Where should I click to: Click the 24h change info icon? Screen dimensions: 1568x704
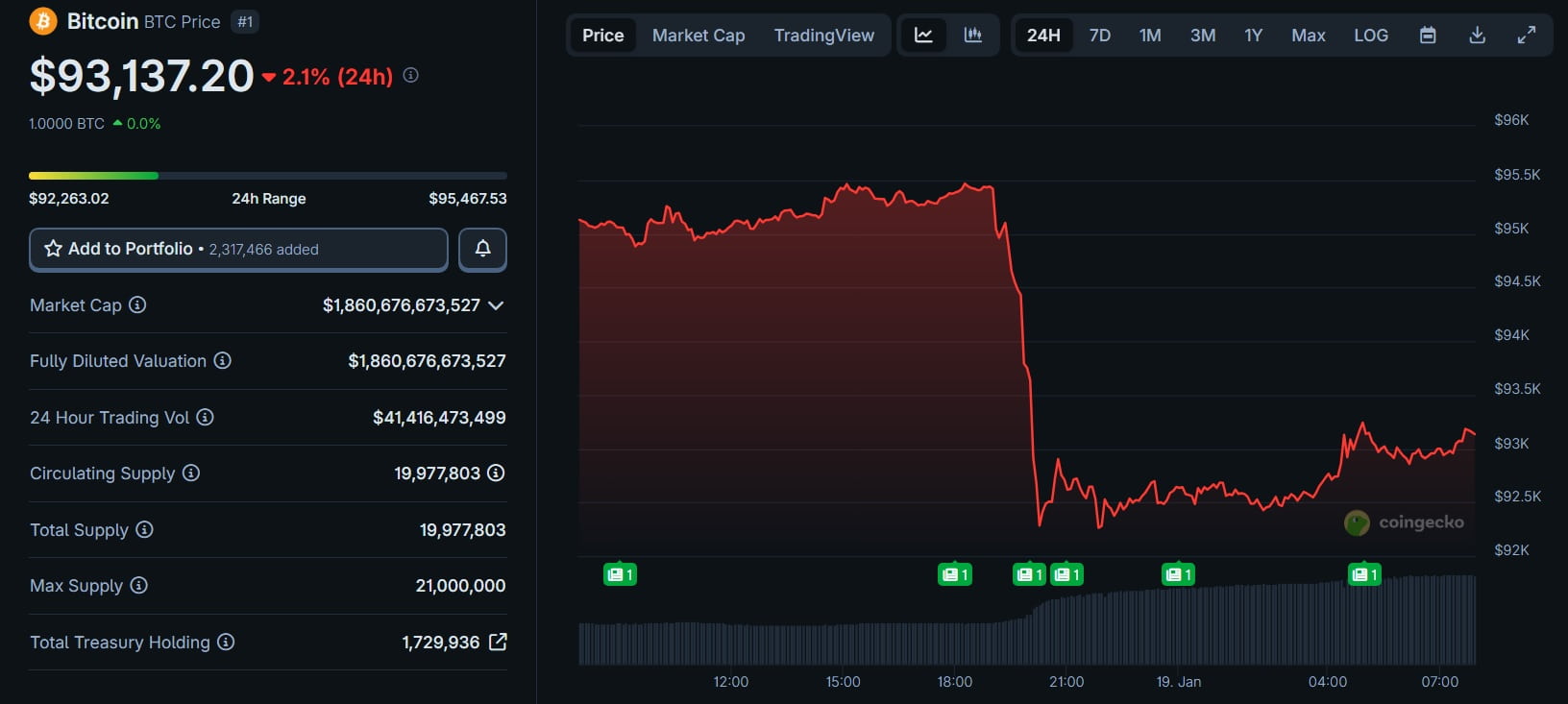(x=410, y=75)
